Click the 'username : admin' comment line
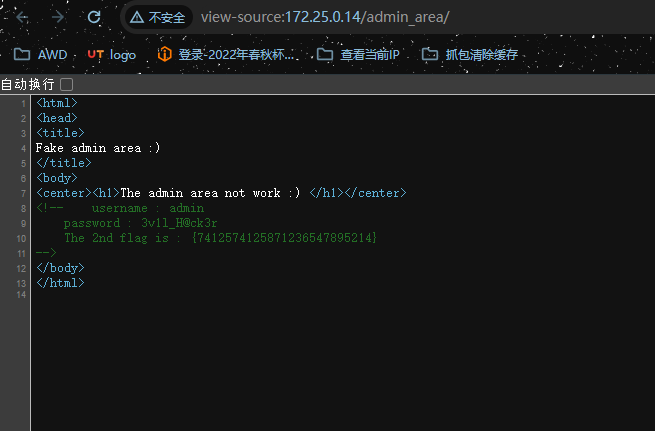The width and height of the screenshot is (655, 431). tap(148, 208)
